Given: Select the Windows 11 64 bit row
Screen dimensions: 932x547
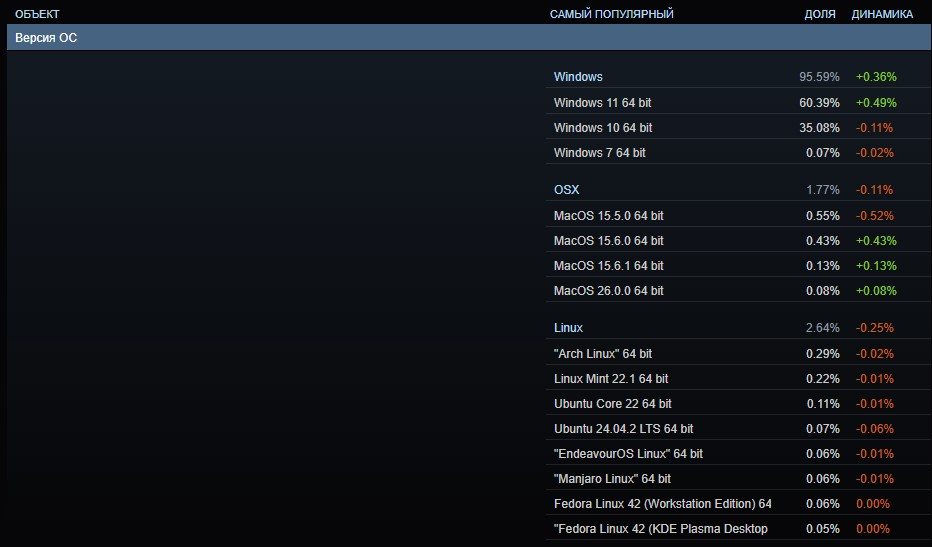Looking at the screenshot, I should [738, 103].
